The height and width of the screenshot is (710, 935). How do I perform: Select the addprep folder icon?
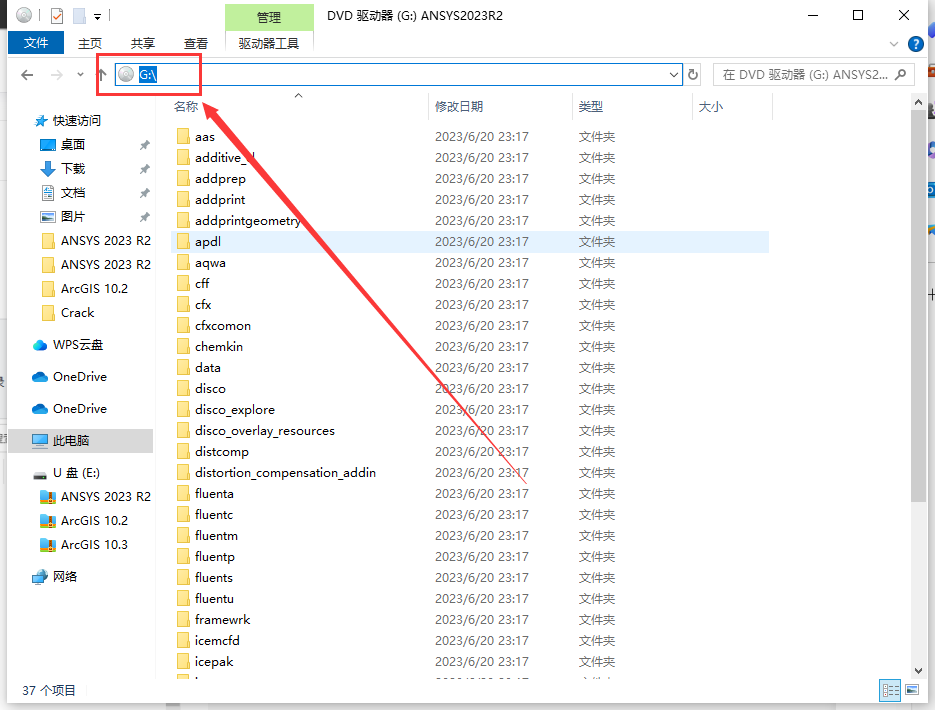(x=183, y=178)
